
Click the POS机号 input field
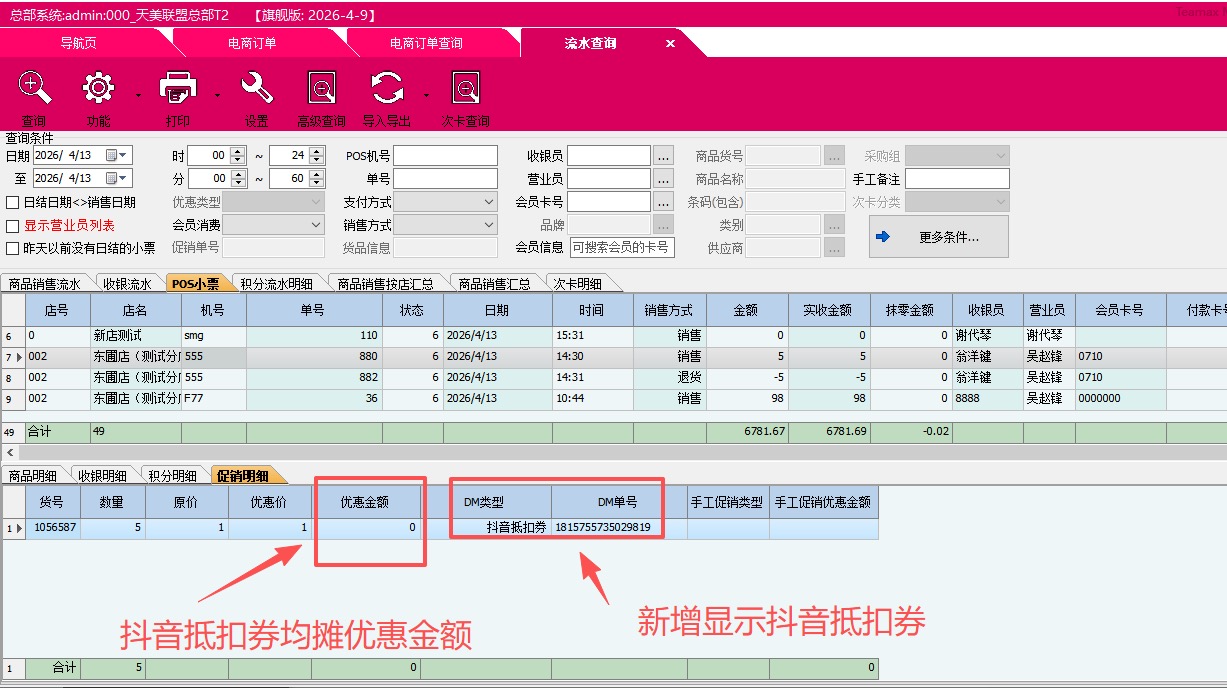click(445, 156)
